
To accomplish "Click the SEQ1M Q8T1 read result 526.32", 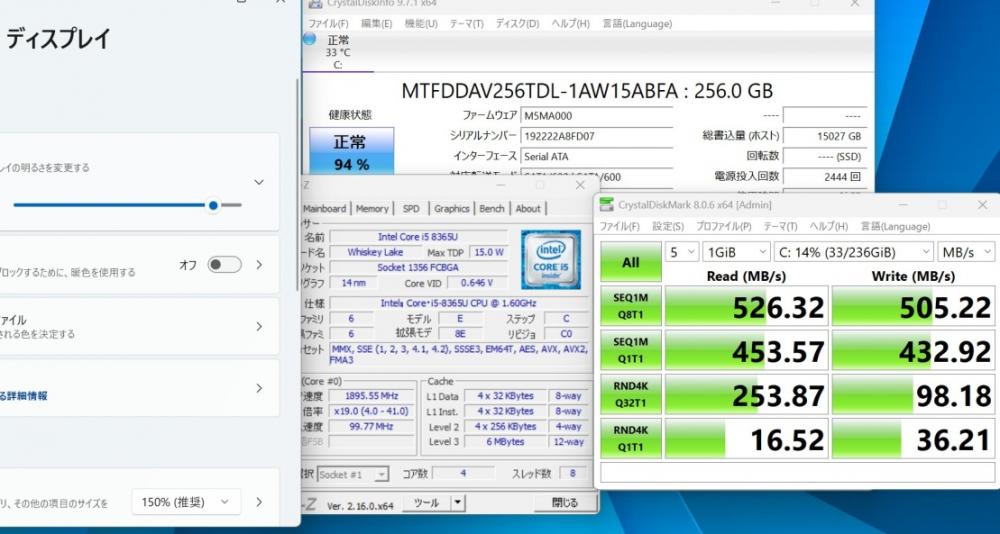I will [746, 306].
